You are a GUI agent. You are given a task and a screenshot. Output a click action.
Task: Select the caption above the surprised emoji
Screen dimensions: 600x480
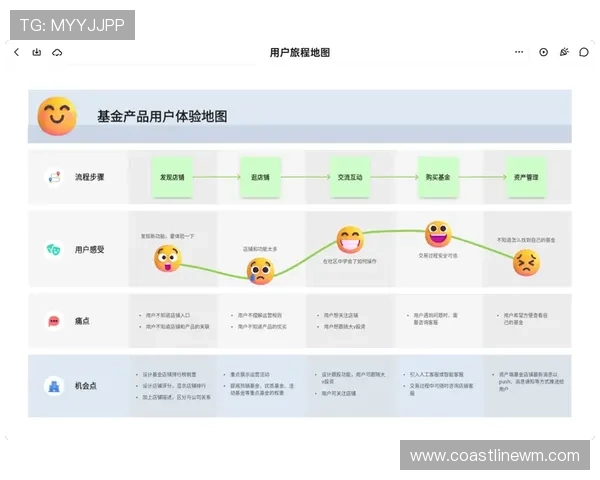click(167, 236)
